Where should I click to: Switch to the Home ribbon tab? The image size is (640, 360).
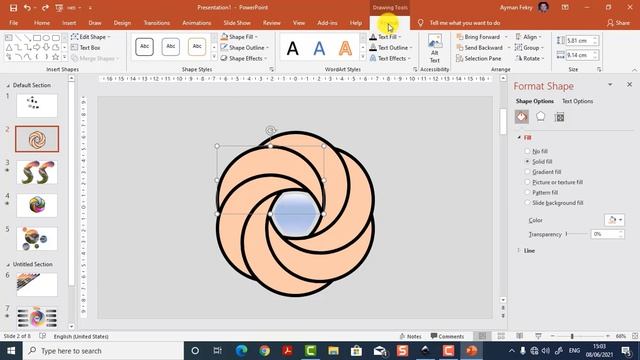click(x=42, y=23)
